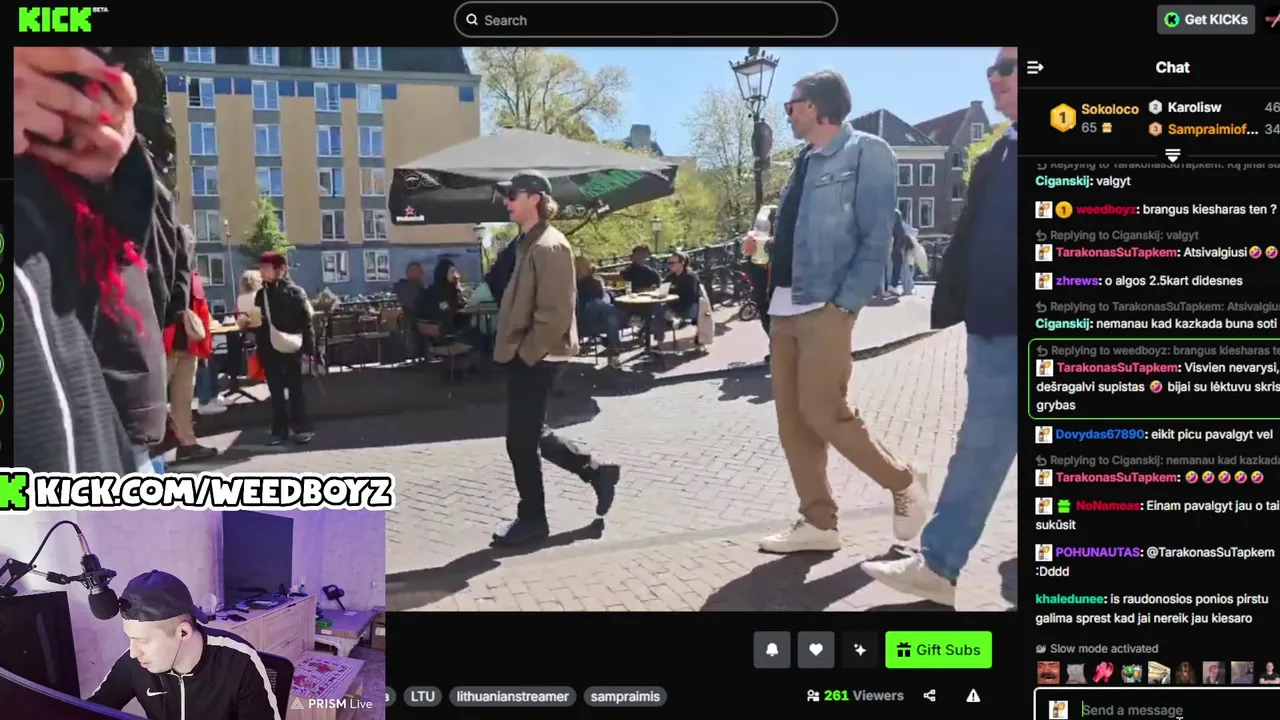Screen dimensions: 1280x720
Task: Click weedboyz's badge icon with number 1
Action: 1064,210
